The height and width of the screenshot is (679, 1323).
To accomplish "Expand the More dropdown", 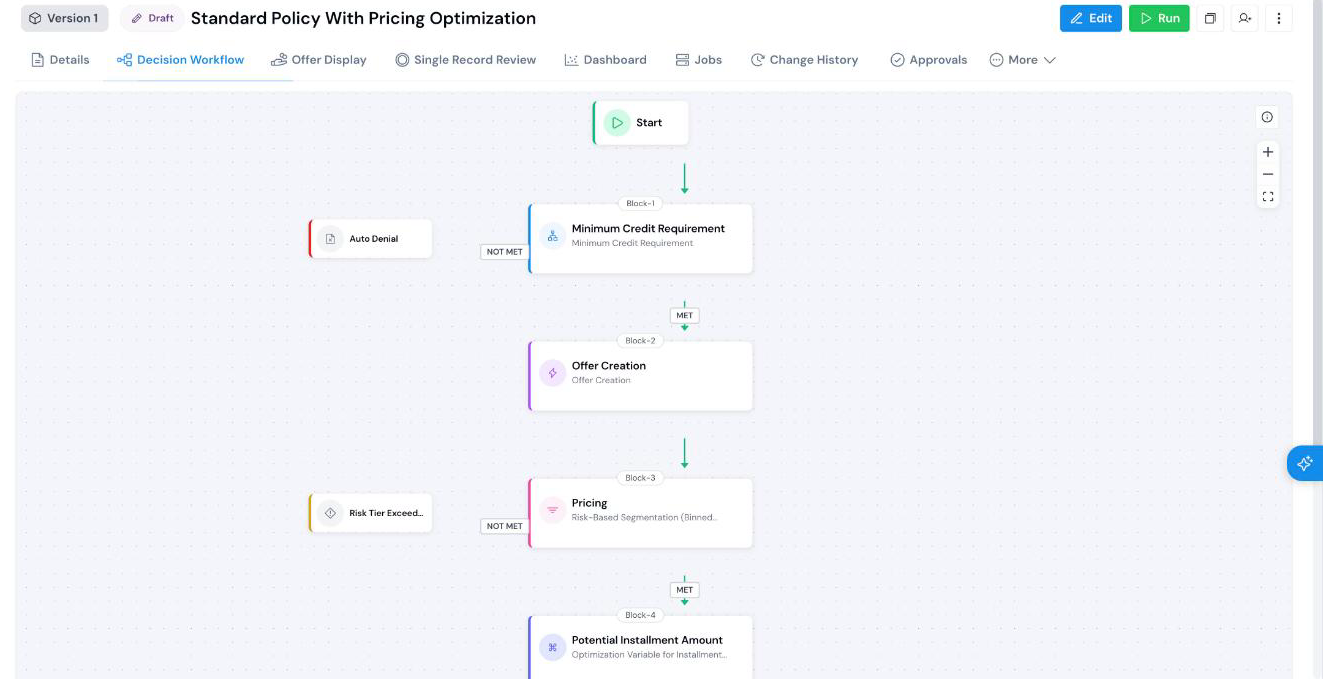I will pyautogui.click(x=1022, y=60).
